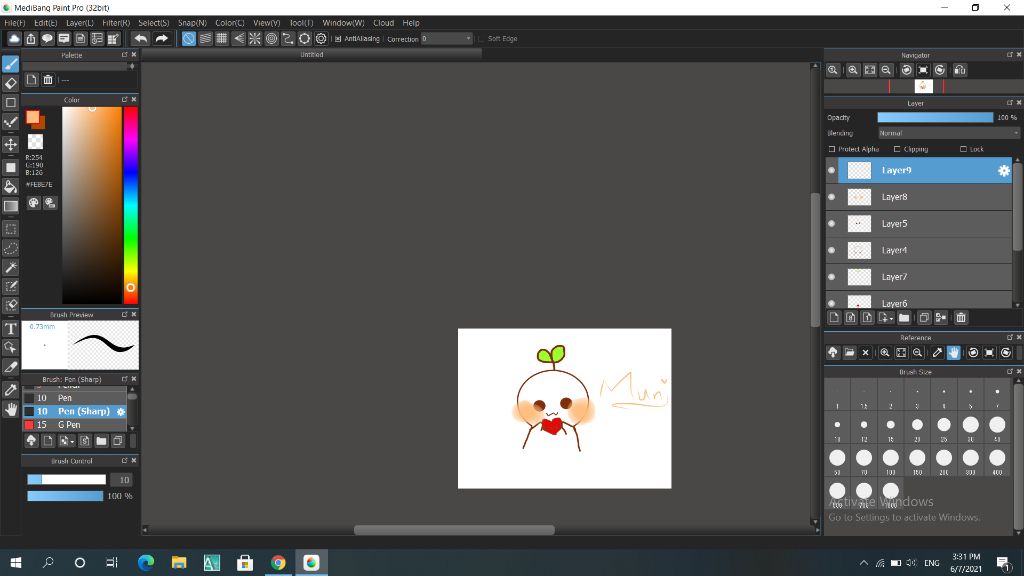This screenshot has height=576, width=1024.
Task: Click the foreground color swatch
Action: click(33, 117)
